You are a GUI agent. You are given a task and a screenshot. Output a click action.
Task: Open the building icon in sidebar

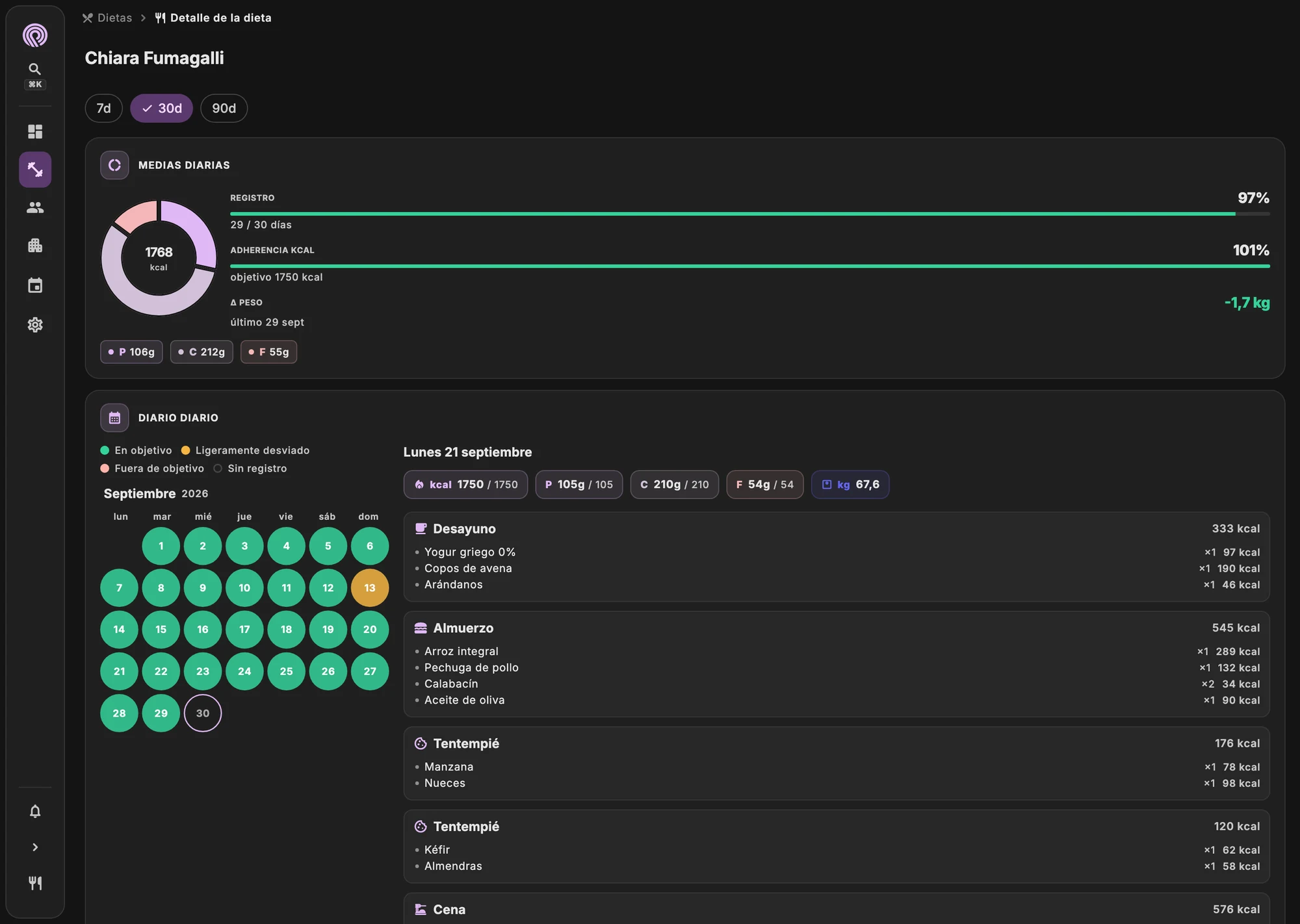coord(35,246)
